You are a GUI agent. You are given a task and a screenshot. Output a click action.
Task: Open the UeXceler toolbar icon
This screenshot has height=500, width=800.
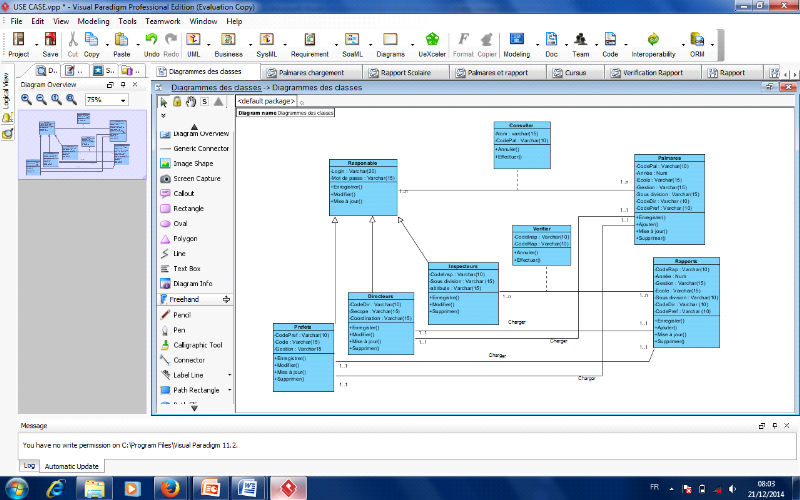[x=431, y=41]
